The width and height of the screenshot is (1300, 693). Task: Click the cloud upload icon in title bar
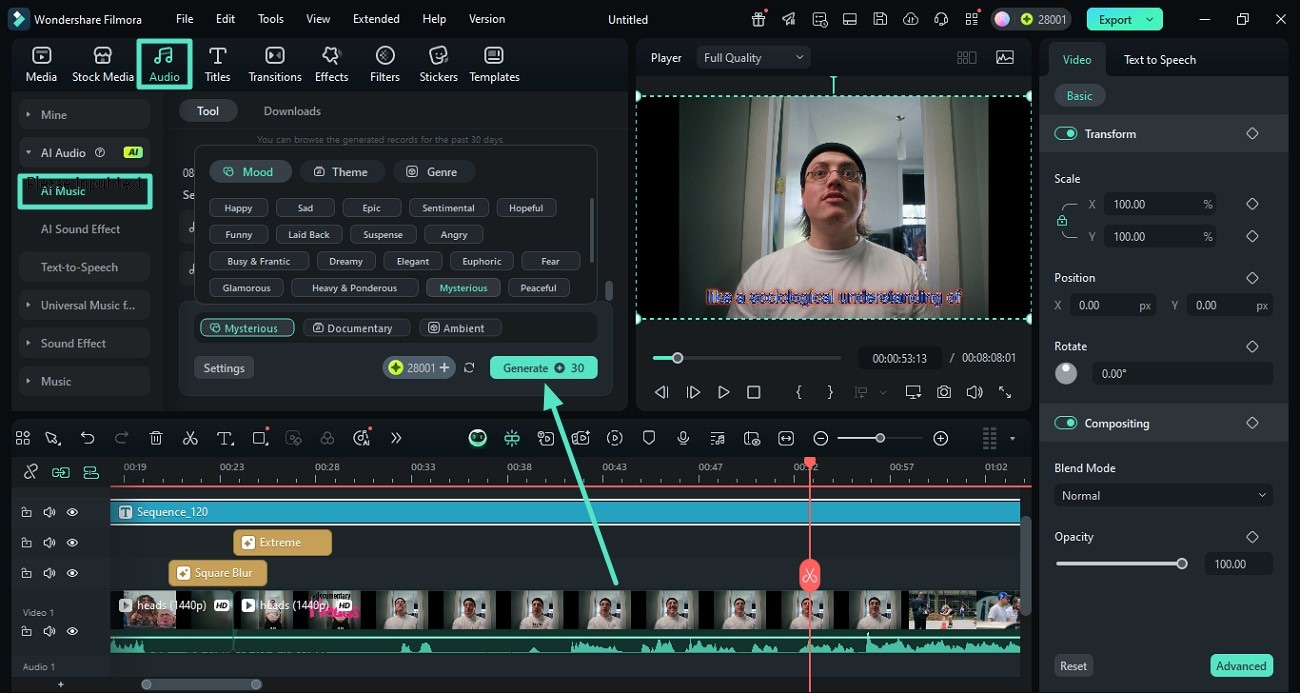tap(910, 19)
